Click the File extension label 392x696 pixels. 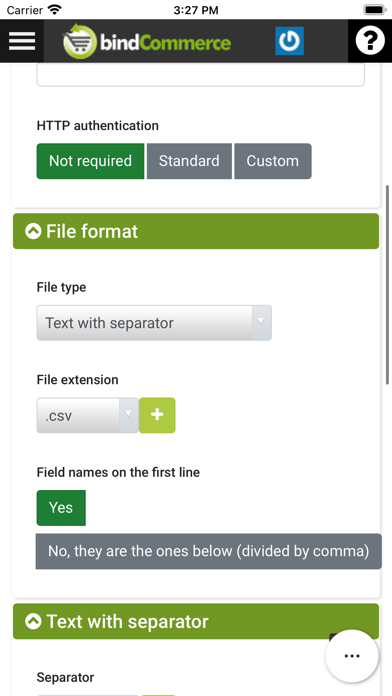pos(78,380)
